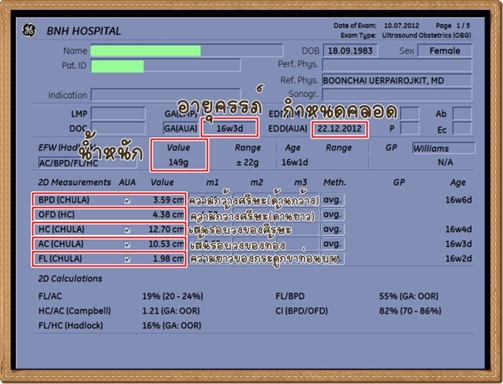Select the EDD(AUA) date 22.12.2012
Viewport: 503px width, 384px height.
(x=340, y=129)
